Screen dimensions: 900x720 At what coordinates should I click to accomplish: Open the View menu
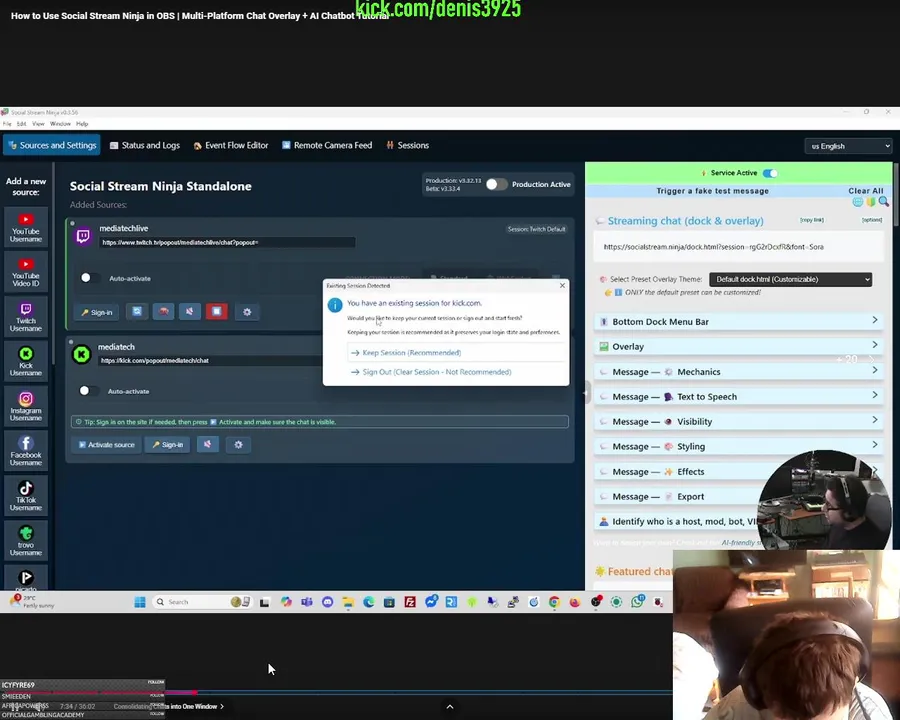38,123
